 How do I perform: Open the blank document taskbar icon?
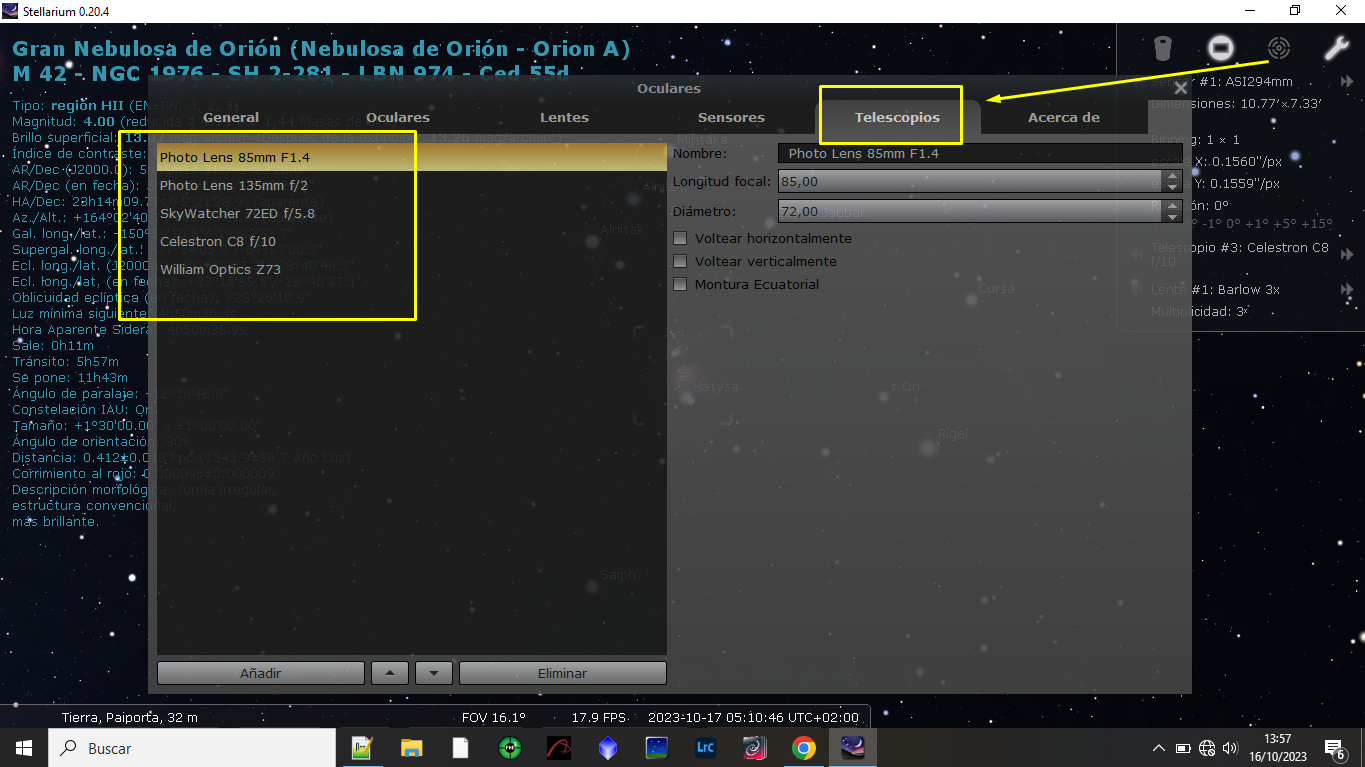click(x=460, y=748)
